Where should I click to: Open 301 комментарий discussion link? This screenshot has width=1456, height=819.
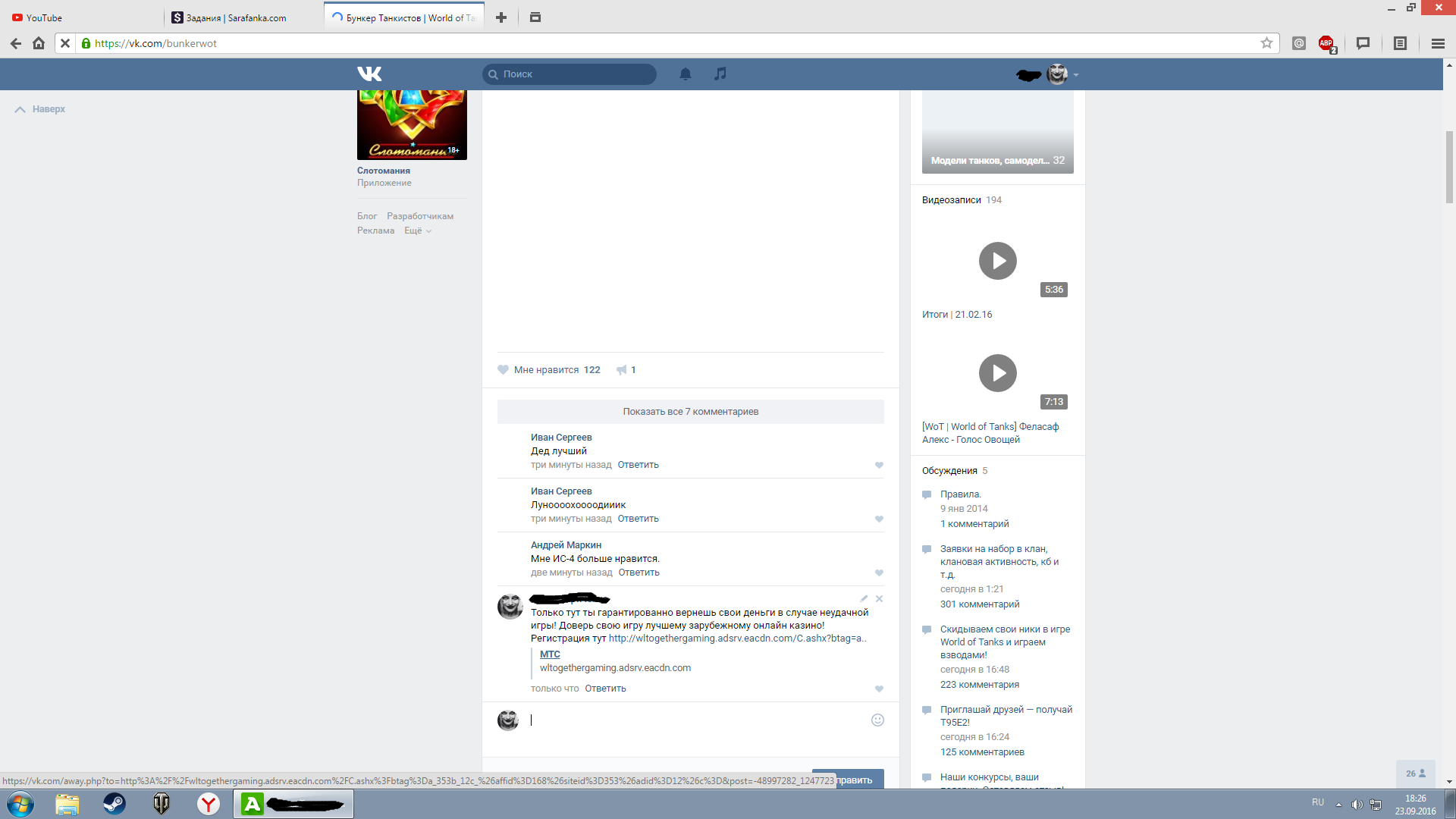[980, 604]
